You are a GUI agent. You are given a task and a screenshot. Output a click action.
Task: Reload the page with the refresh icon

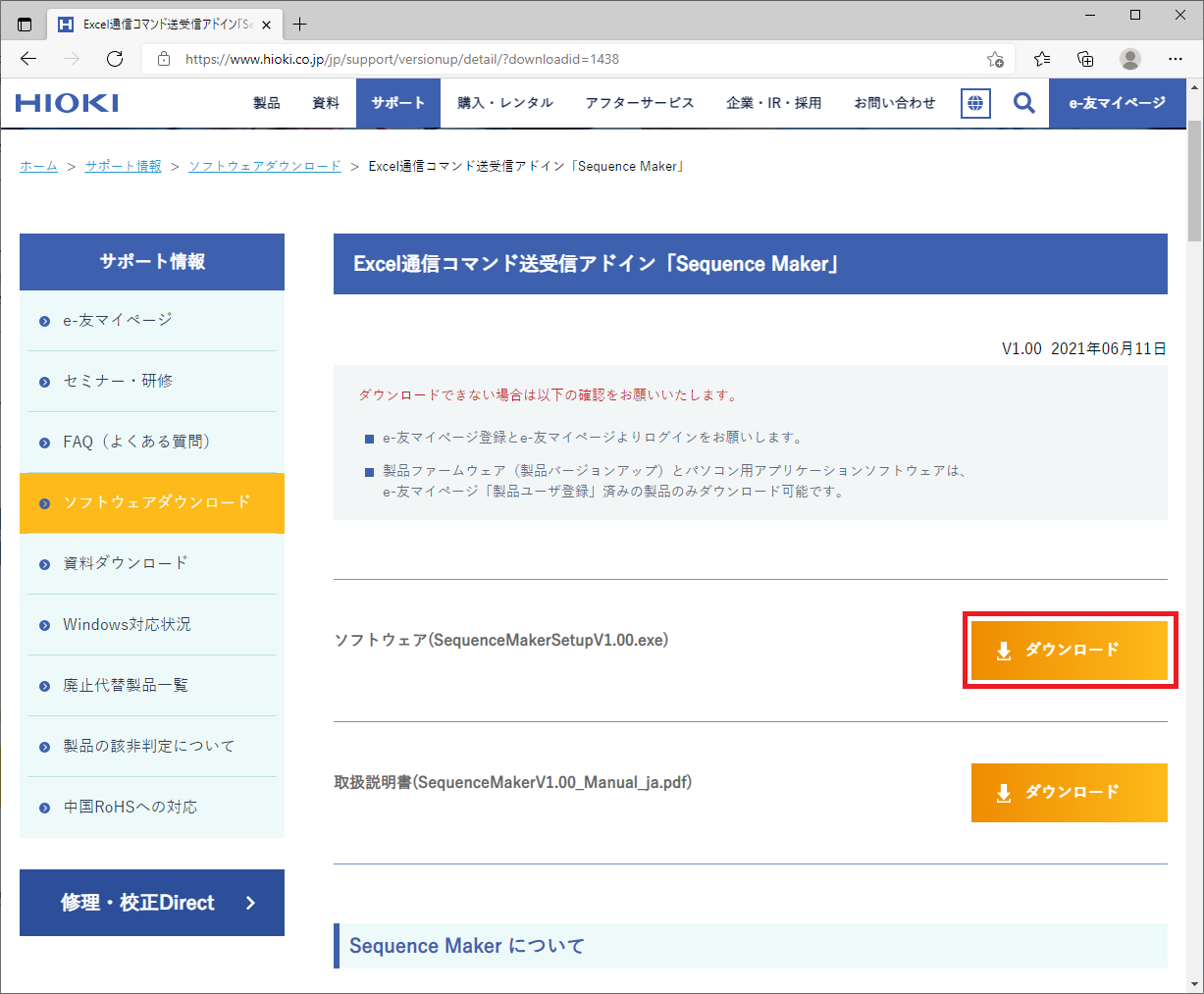click(x=115, y=59)
